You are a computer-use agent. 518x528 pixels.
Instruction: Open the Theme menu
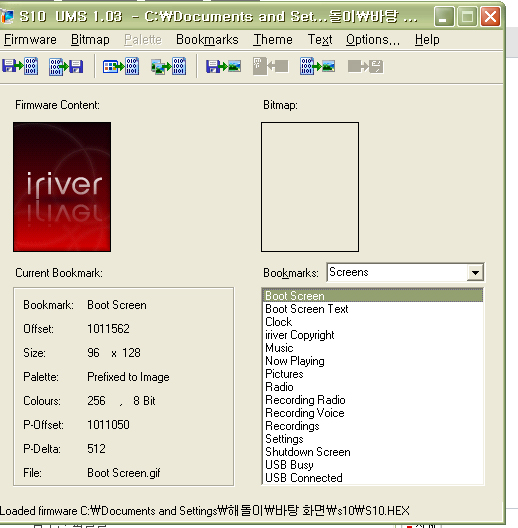[273, 40]
